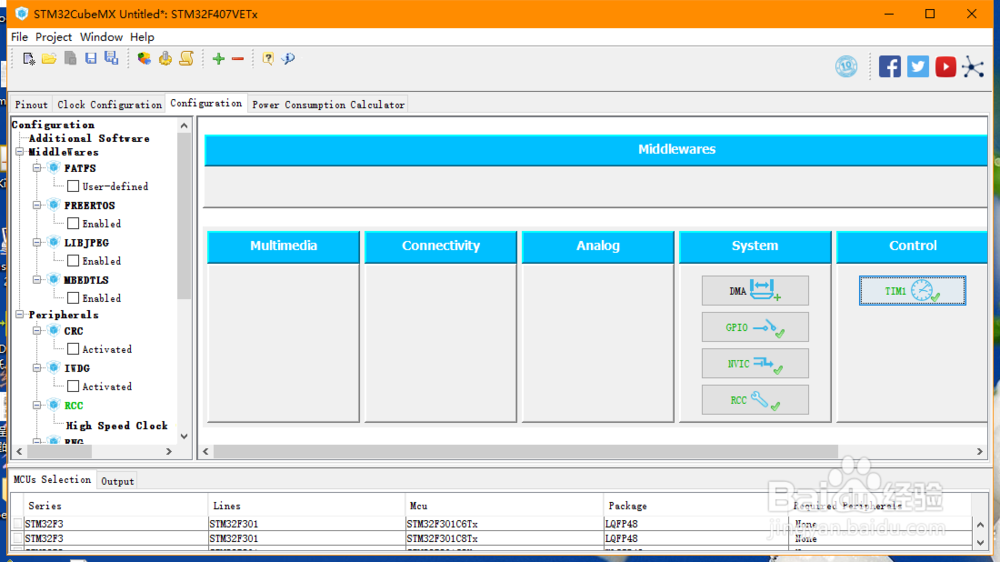Switch to the Clock Configuration tab
Image resolution: width=1000 pixels, height=562 pixels.
109,105
